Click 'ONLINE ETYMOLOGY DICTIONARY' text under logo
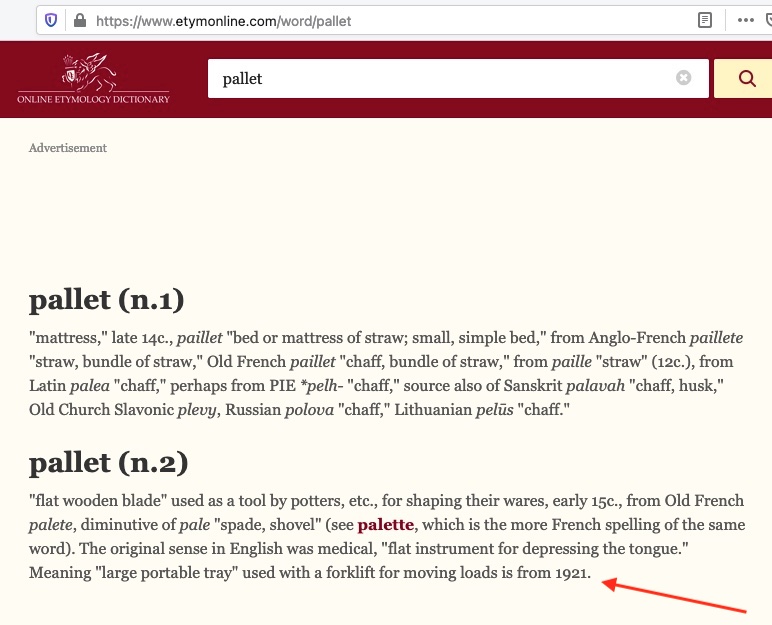The height and width of the screenshot is (625, 772). [x=93, y=99]
